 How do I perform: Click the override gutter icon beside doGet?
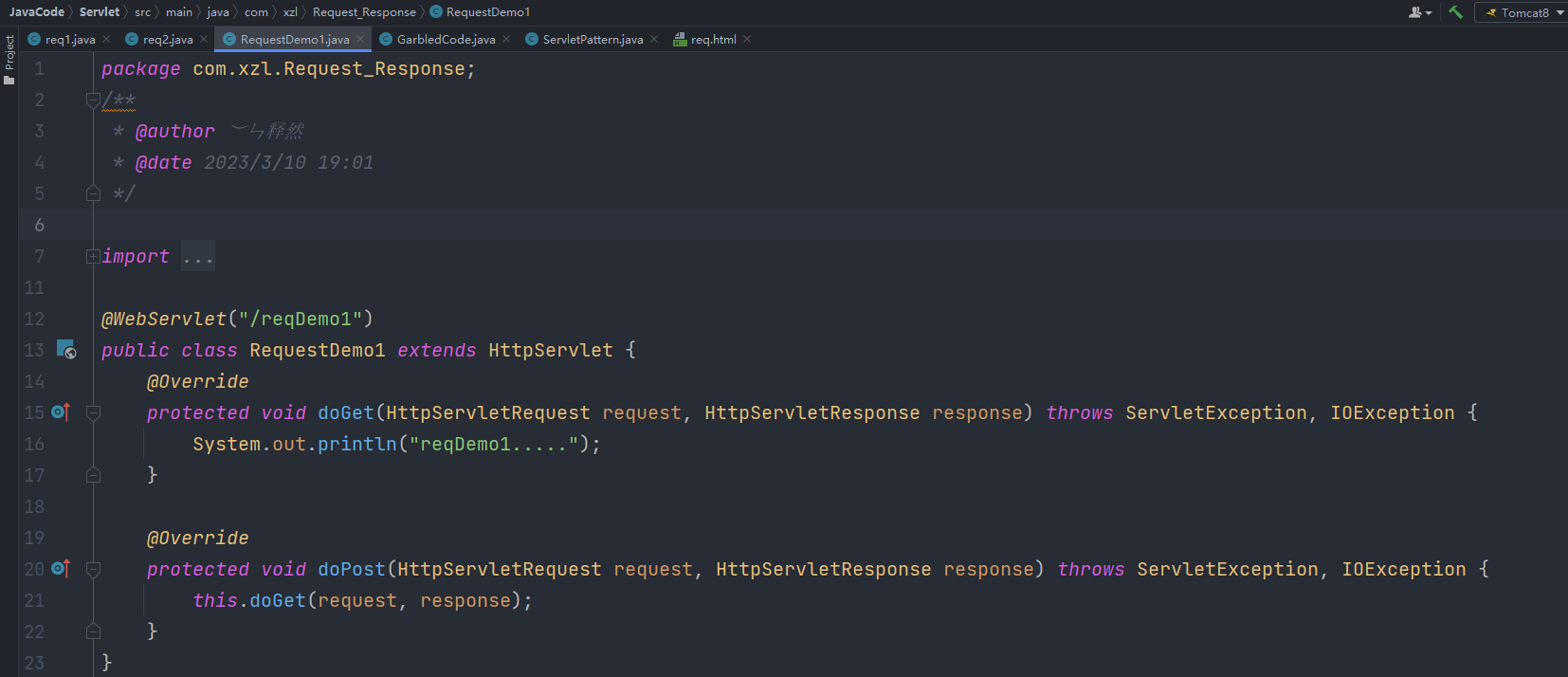tap(61, 412)
